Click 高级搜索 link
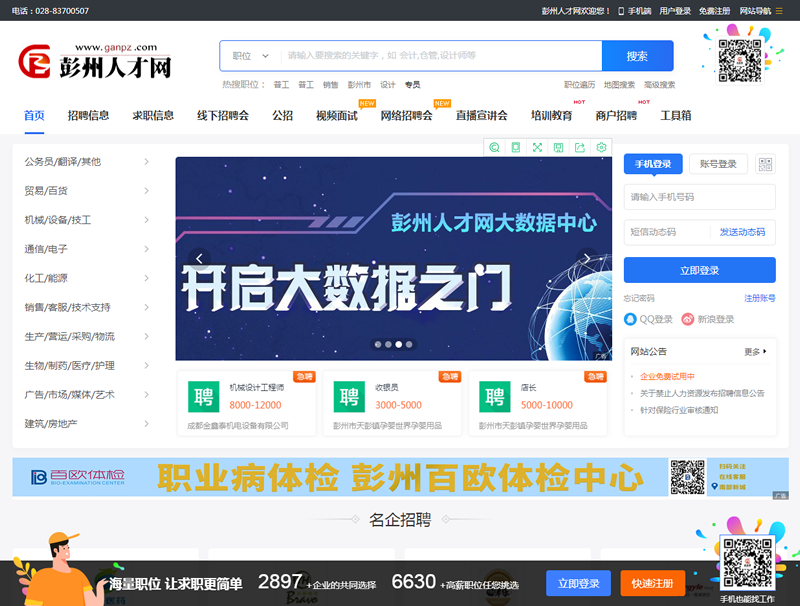 click(659, 85)
